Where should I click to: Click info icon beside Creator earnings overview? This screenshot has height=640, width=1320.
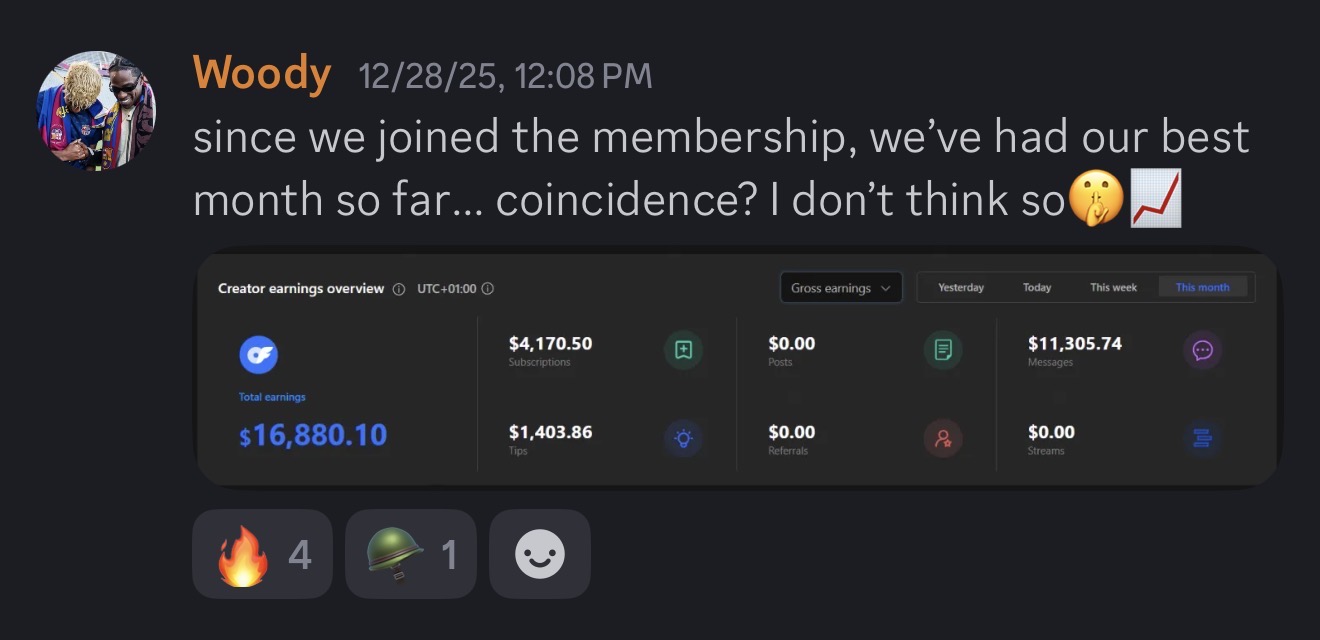398,289
